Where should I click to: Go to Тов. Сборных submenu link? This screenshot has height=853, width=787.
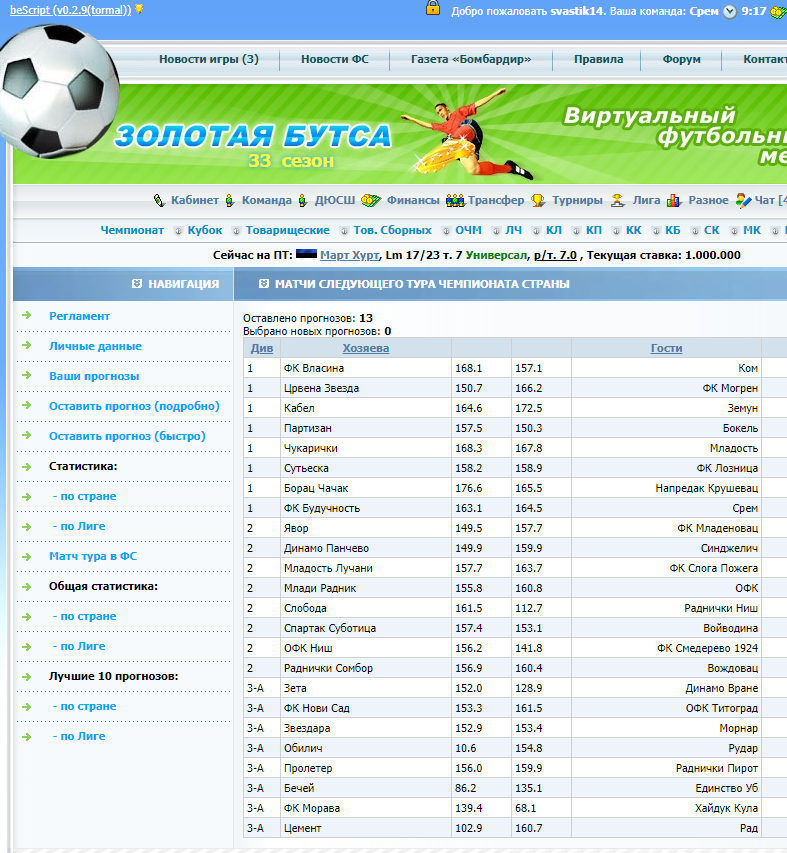point(393,230)
